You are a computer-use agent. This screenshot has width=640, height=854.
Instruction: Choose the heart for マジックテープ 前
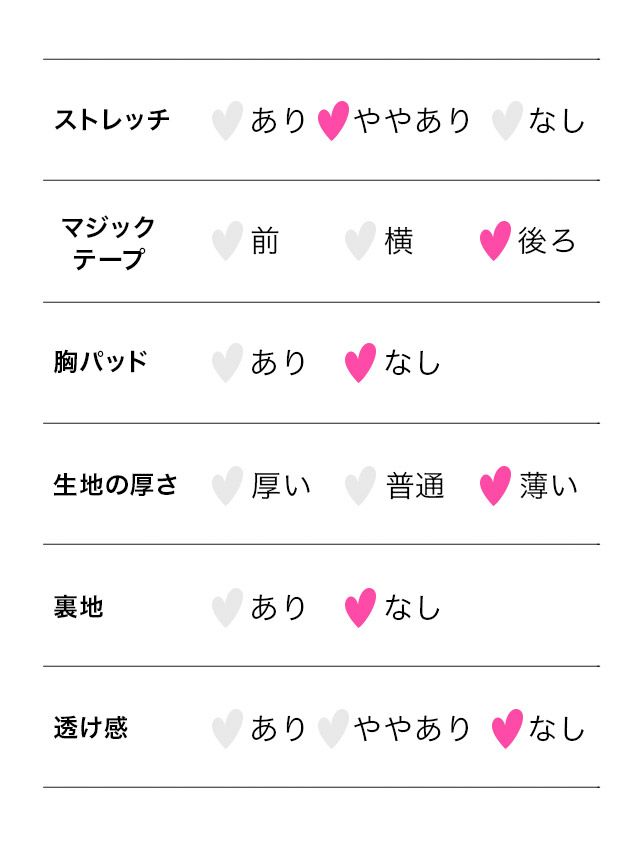(x=227, y=241)
